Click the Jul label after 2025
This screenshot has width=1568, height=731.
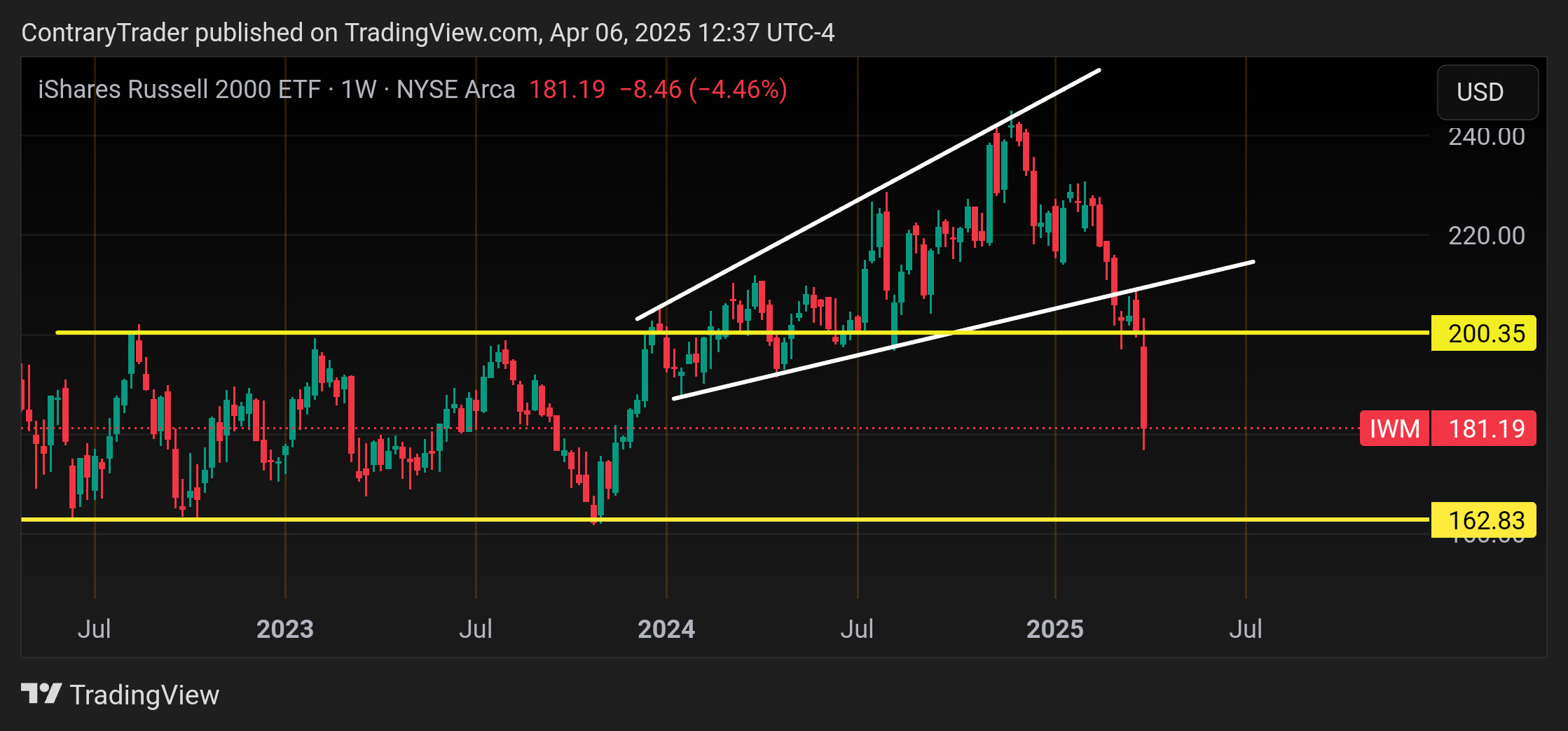coord(1246,629)
